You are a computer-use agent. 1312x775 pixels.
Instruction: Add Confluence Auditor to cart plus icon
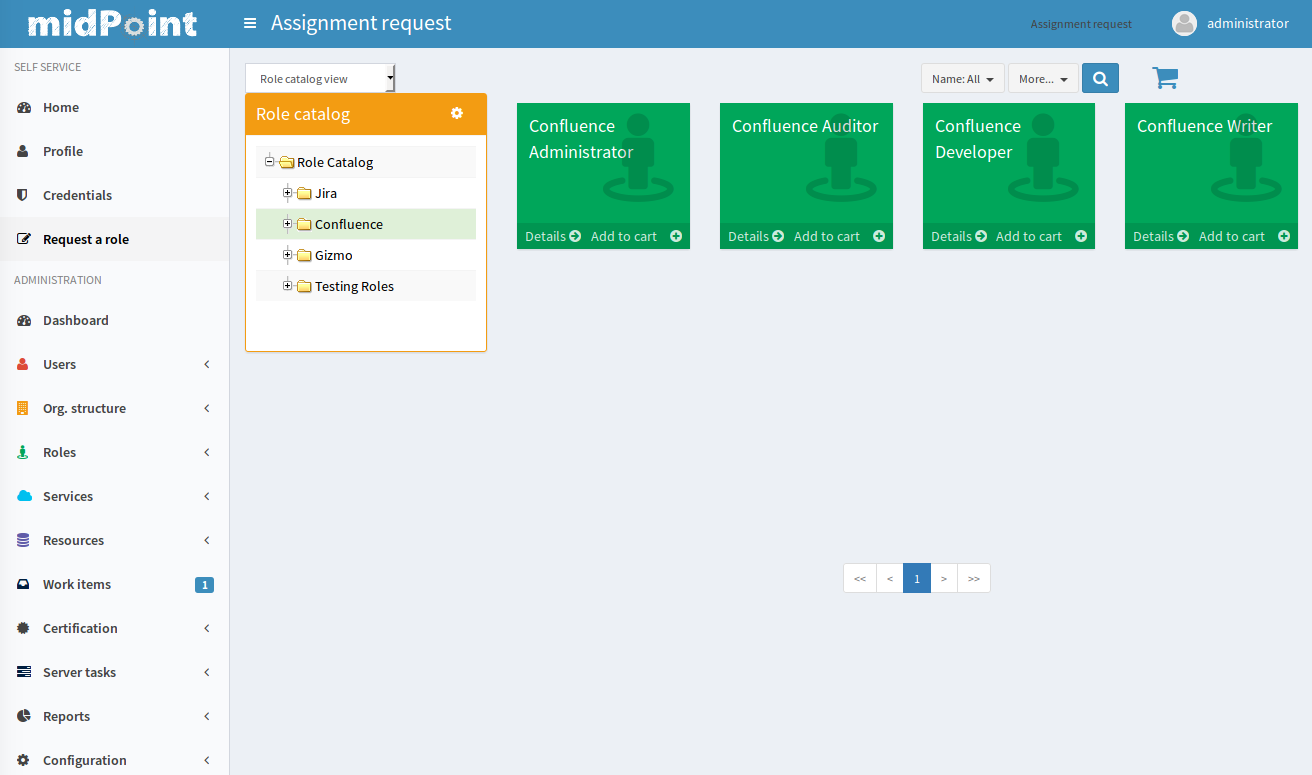pos(879,236)
